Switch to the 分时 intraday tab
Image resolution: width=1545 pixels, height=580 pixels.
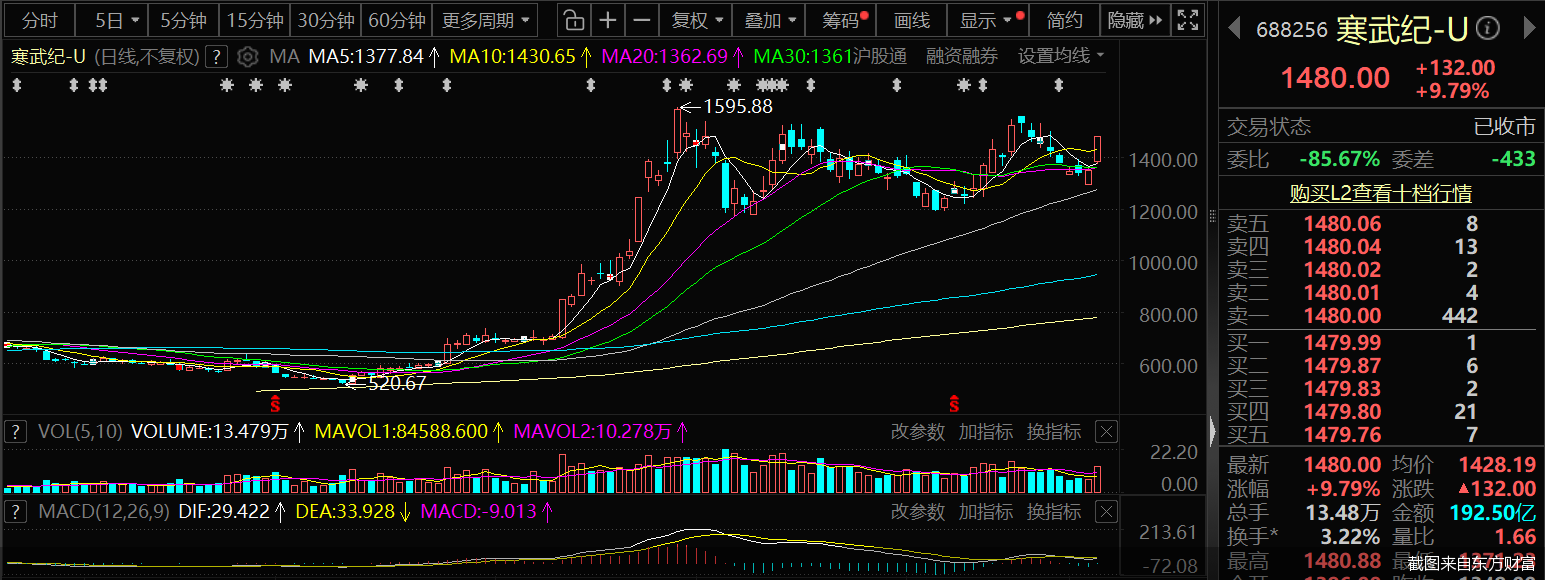coord(40,20)
